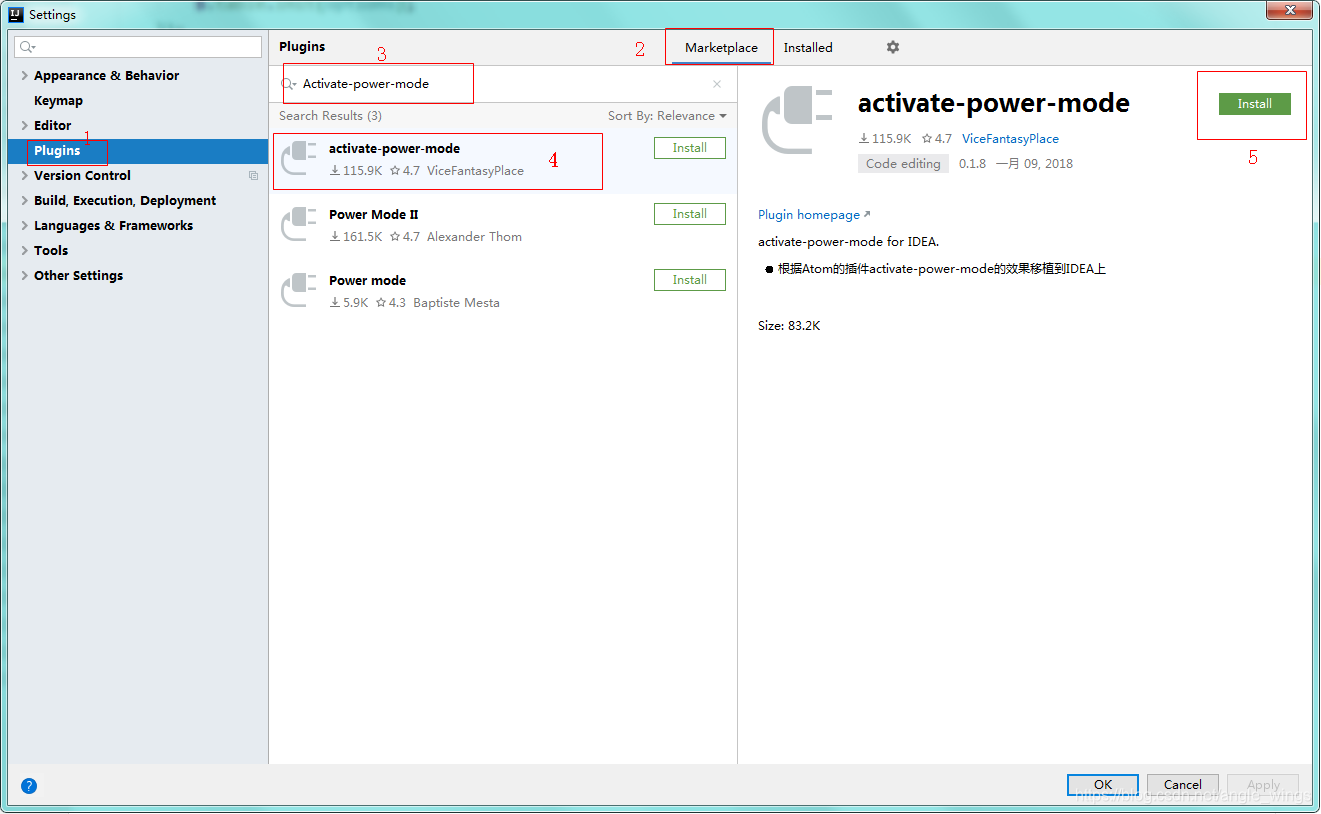Expand the Tools settings node
This screenshot has height=814, width=1321.
24,251
